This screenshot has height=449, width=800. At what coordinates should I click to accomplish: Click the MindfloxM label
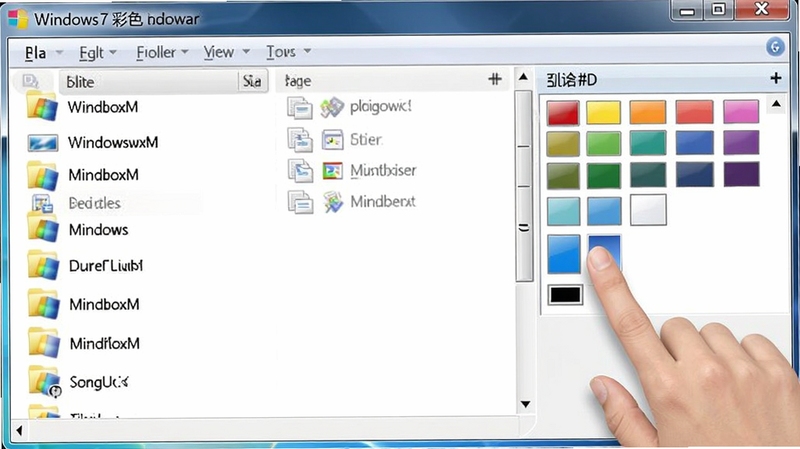(x=105, y=343)
